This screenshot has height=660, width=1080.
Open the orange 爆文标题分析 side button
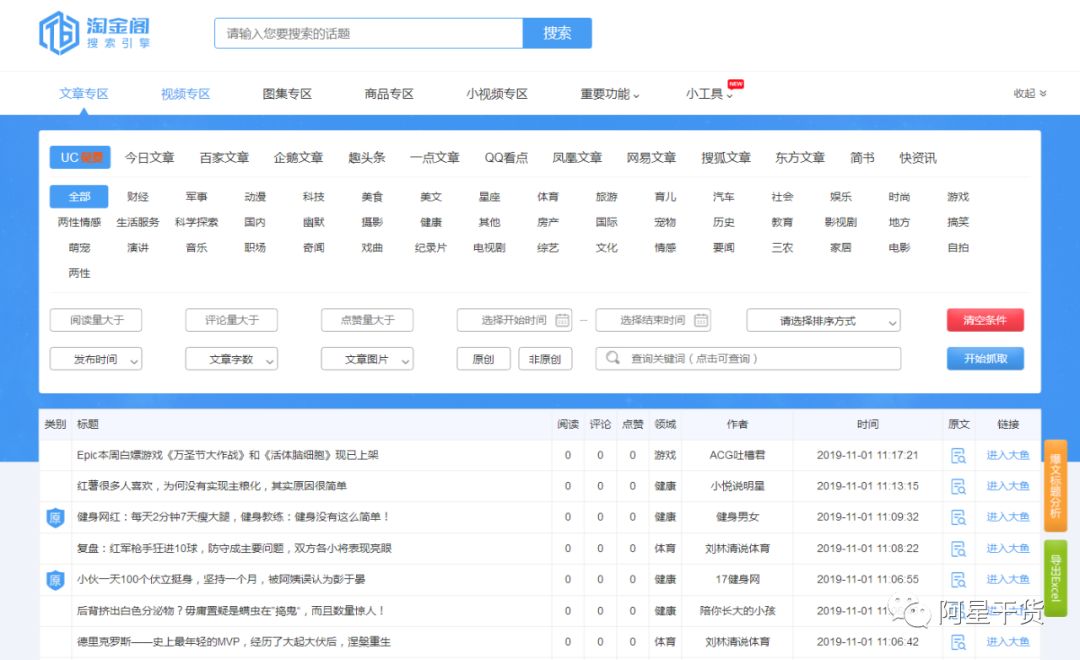pos(1055,486)
